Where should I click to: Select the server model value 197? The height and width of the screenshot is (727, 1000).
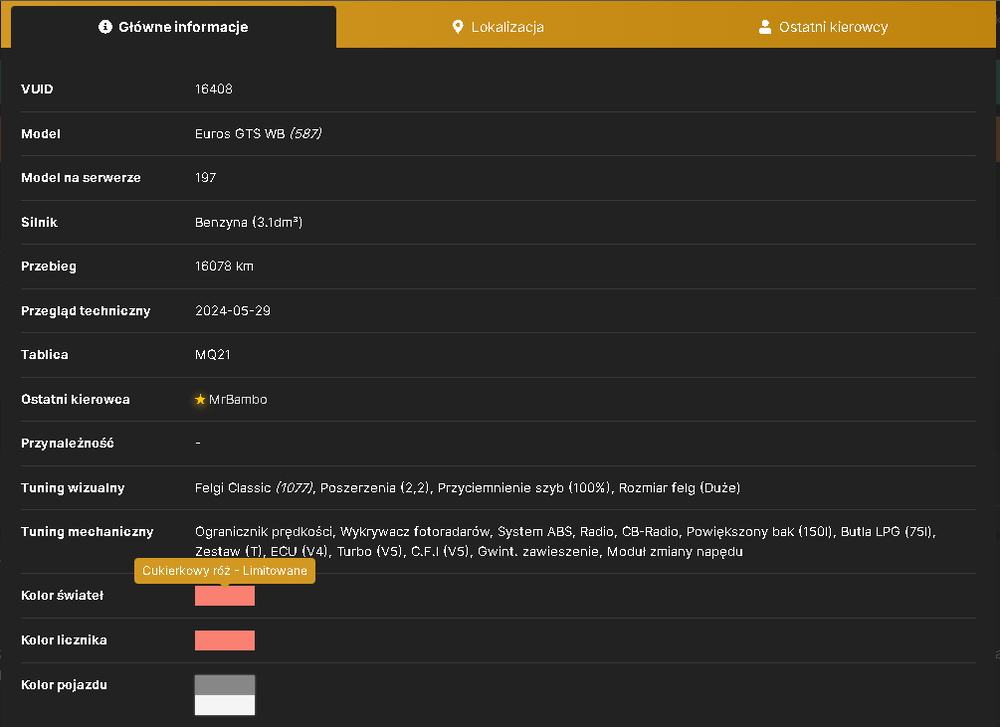205,177
